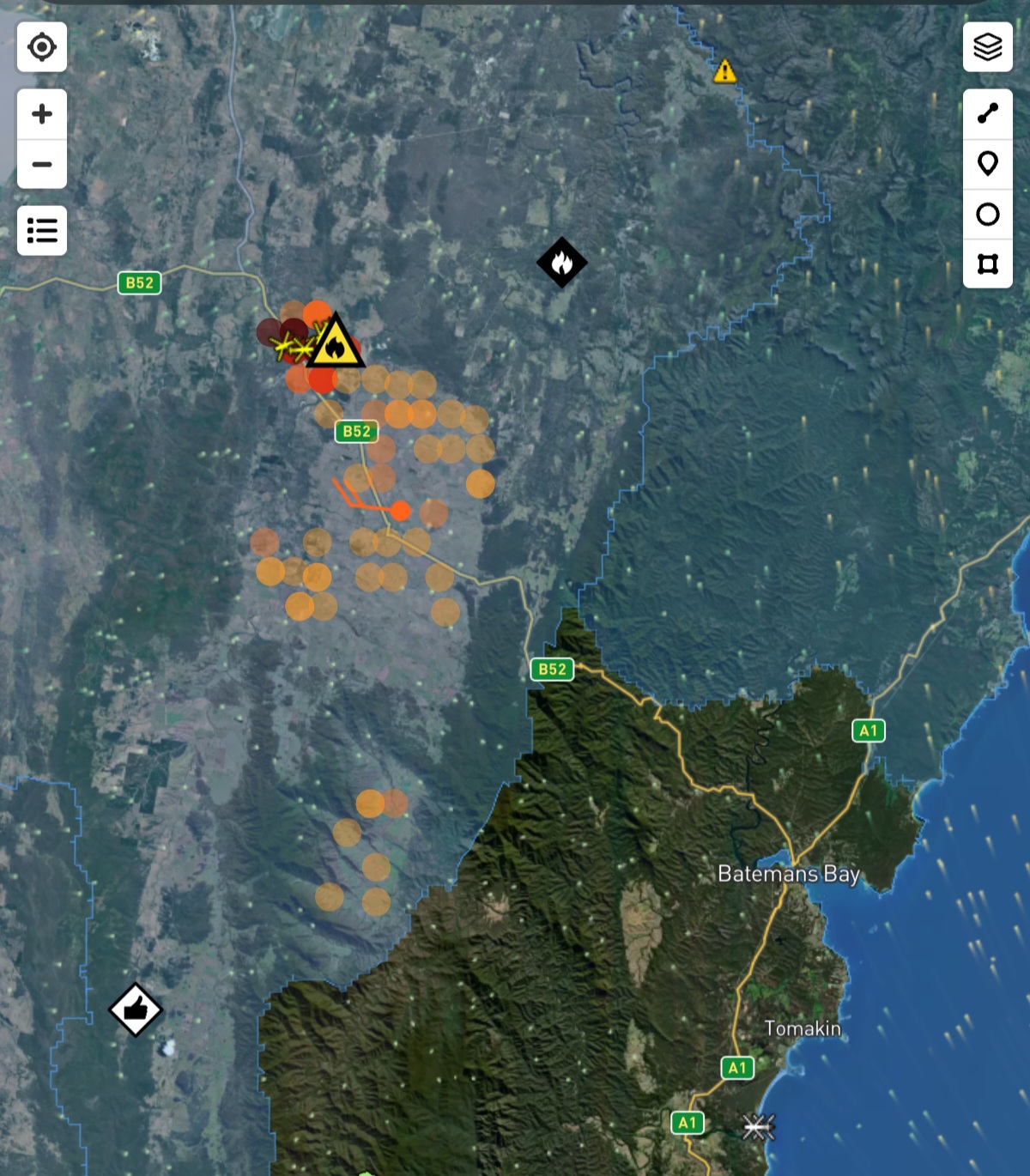
Task: Click the A1 shield just below Tomakin label
Action: click(737, 1068)
